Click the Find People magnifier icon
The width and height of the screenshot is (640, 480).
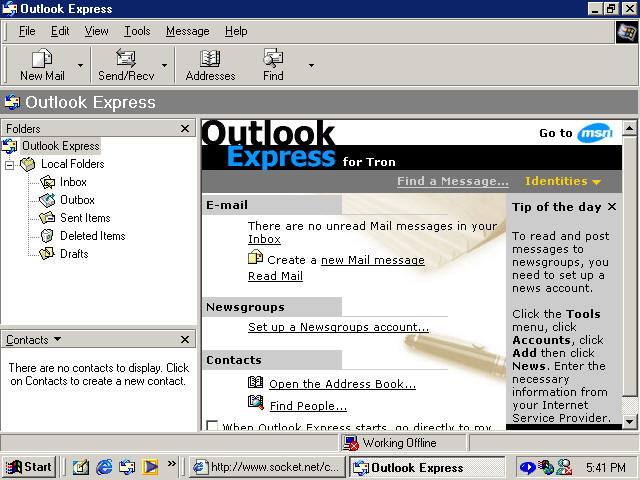pyautogui.click(x=256, y=403)
